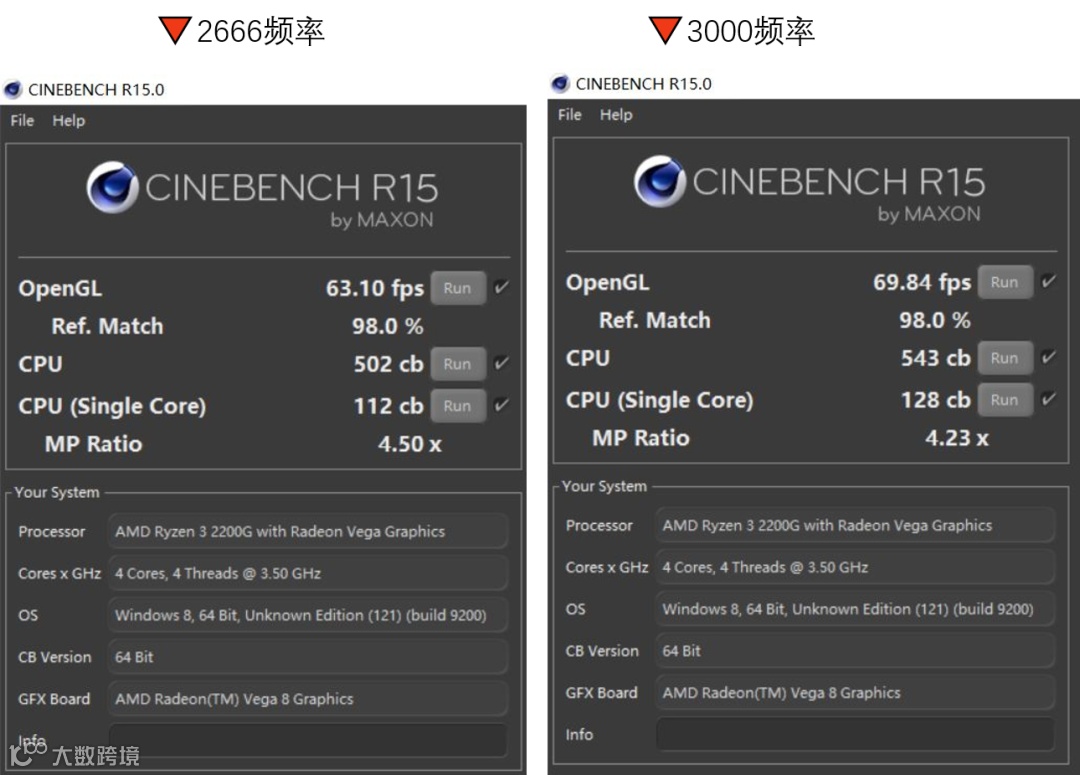
Task: Click the OS field in the left window
Action: click(308, 615)
